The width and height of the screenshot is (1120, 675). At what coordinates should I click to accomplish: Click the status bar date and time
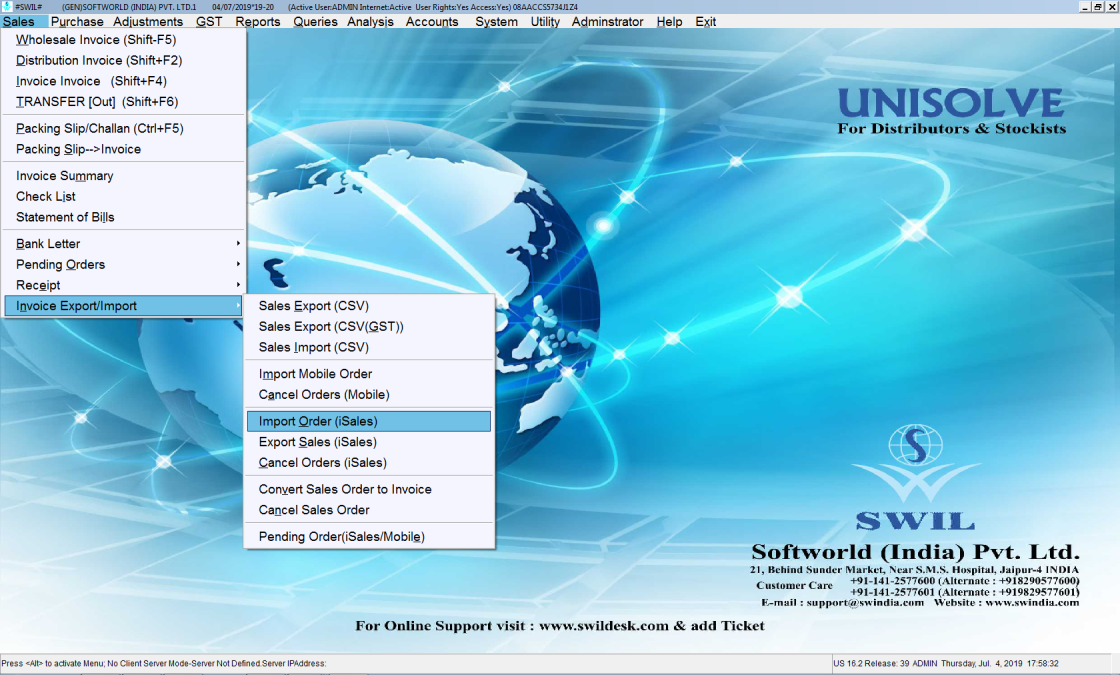point(1000,664)
